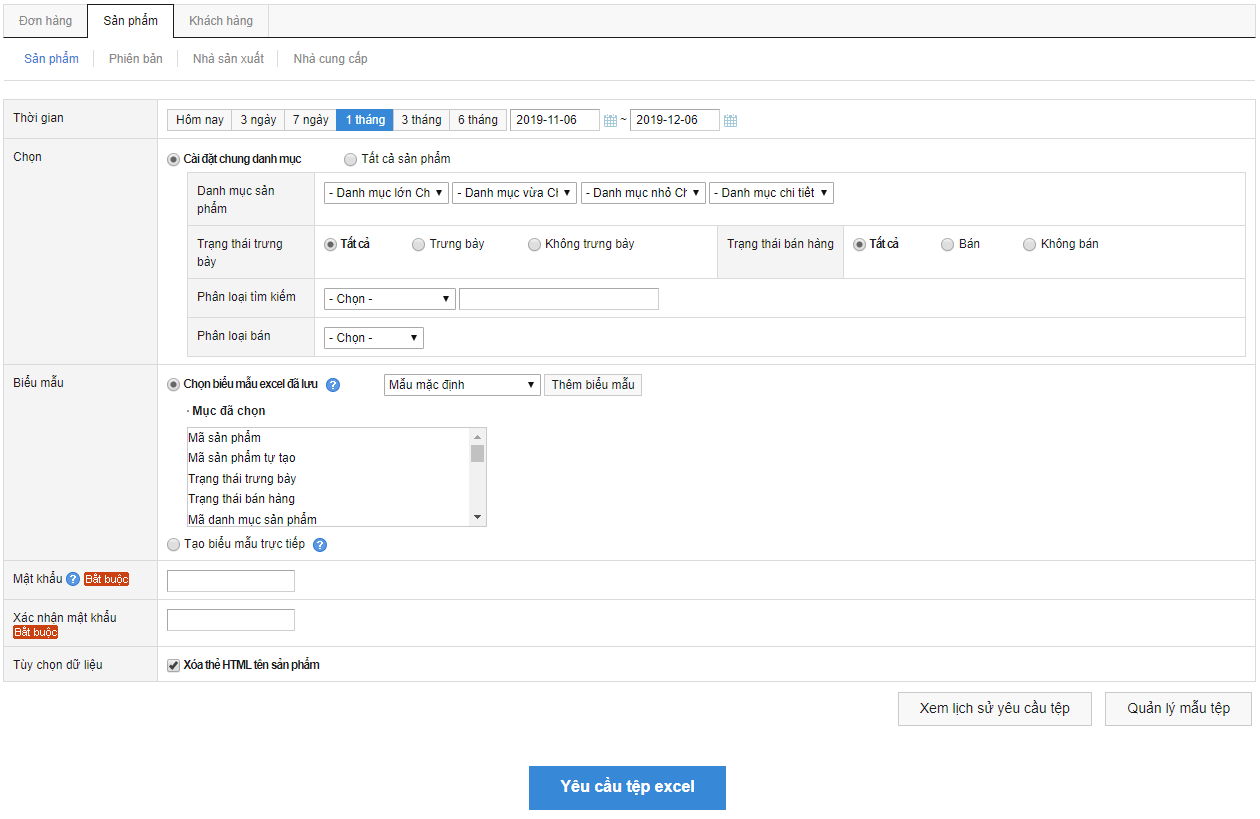This screenshot has width=1260, height=819.
Task: Expand the Phân loại bán dropdown
Action: coord(374,338)
